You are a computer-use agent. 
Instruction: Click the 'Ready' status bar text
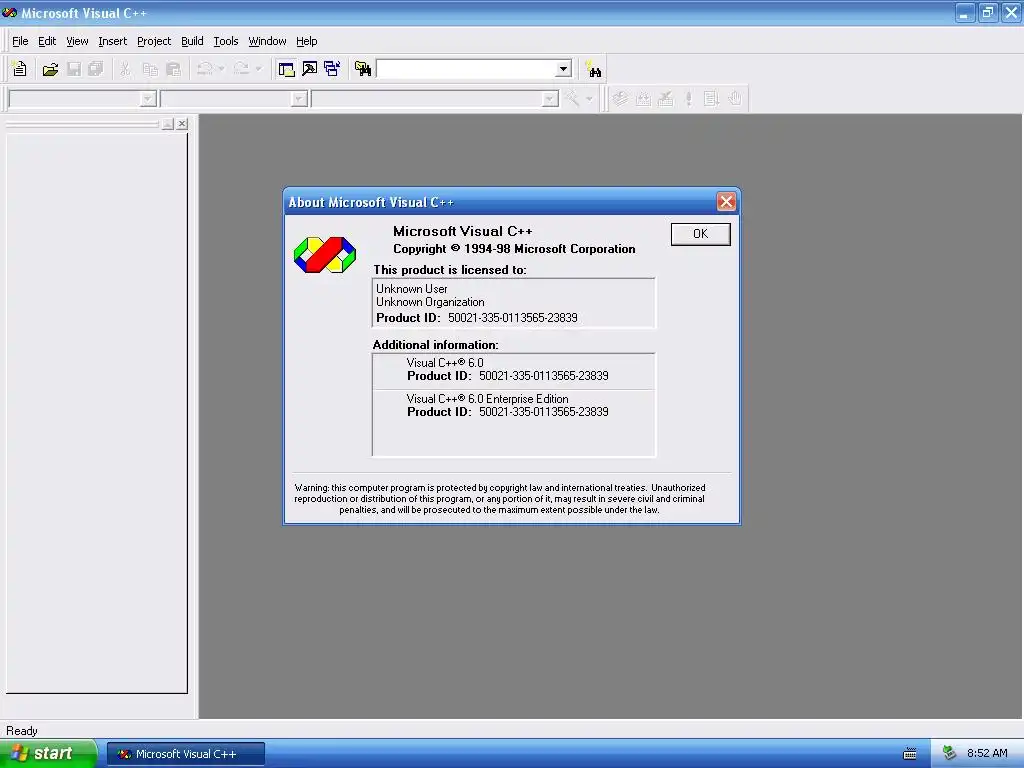click(22, 731)
